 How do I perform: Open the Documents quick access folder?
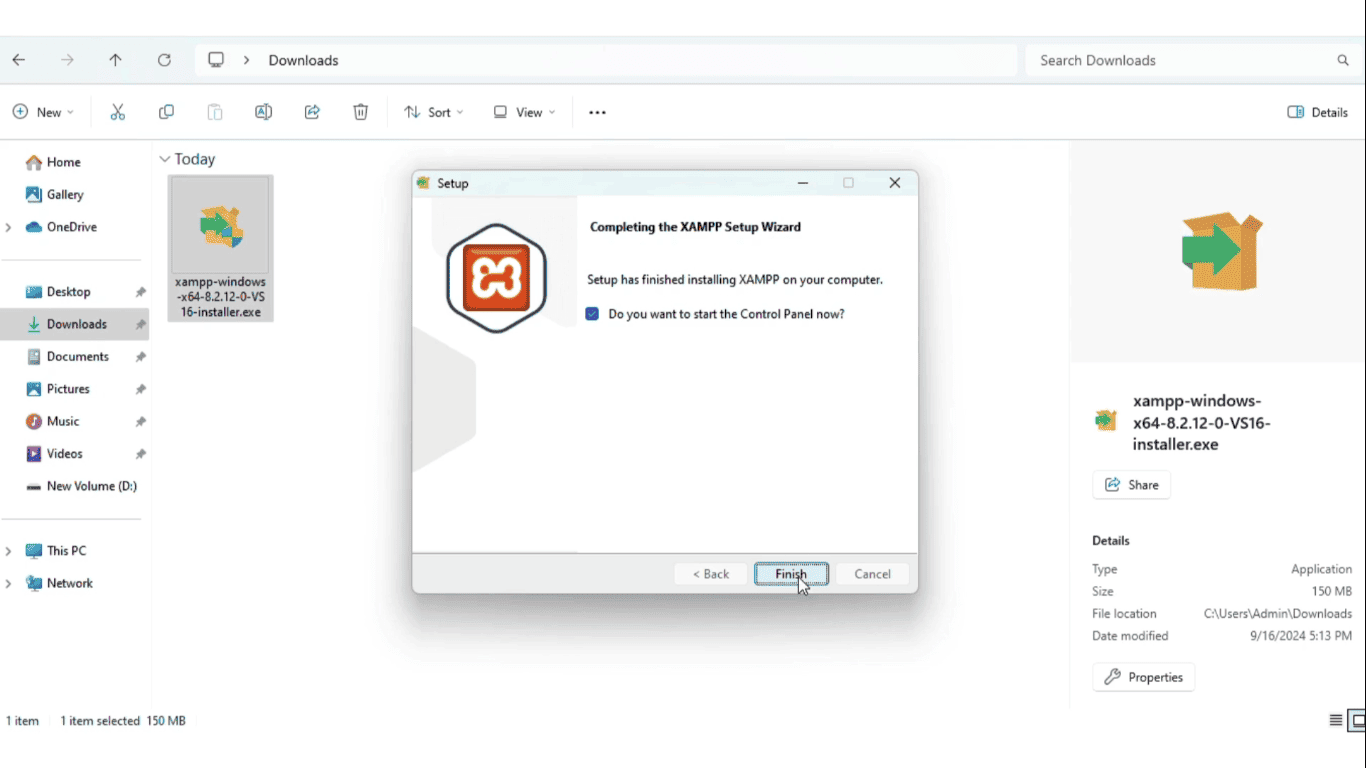[77, 356]
